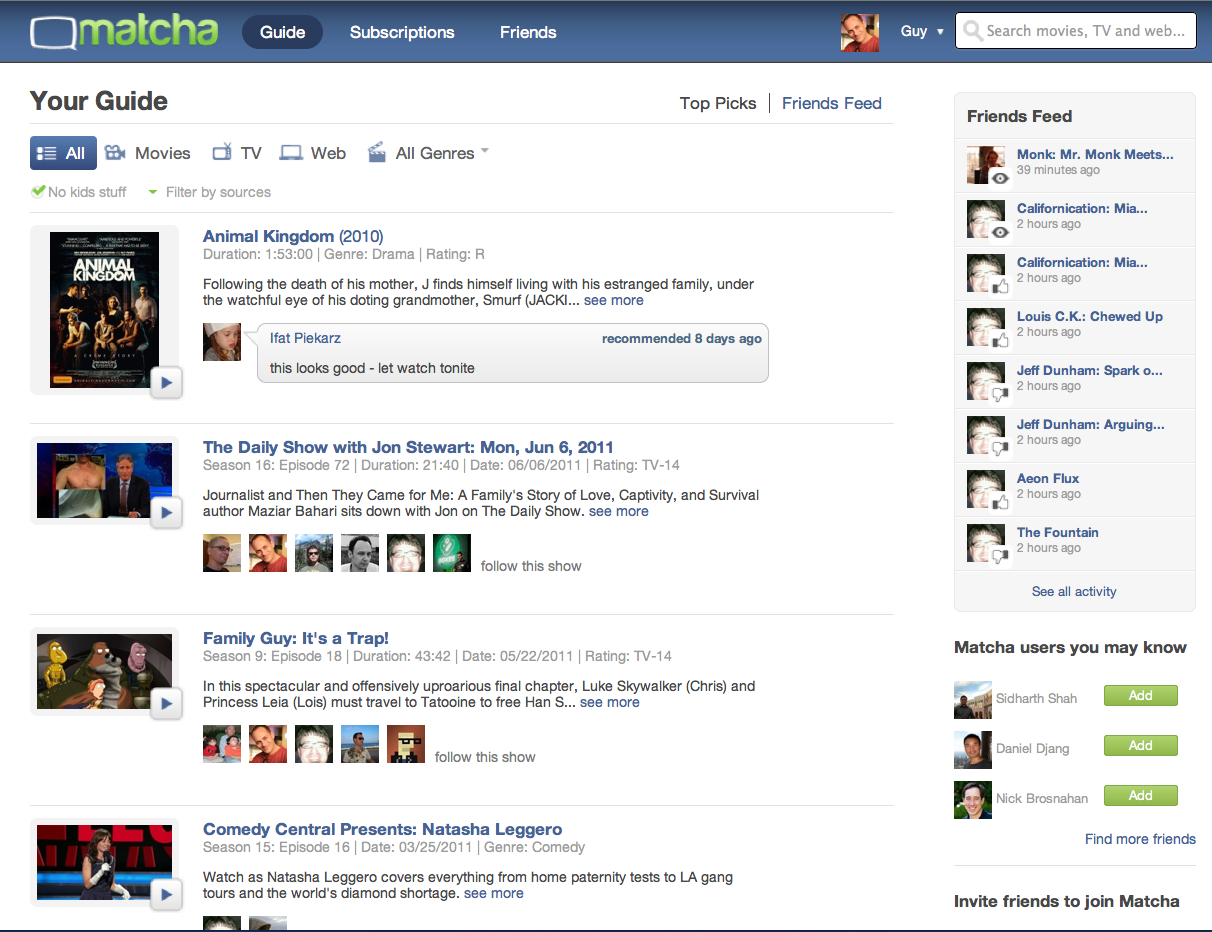The height and width of the screenshot is (932, 1212).
Task: Expand Animal Kingdom description with see more
Action: 614,300
